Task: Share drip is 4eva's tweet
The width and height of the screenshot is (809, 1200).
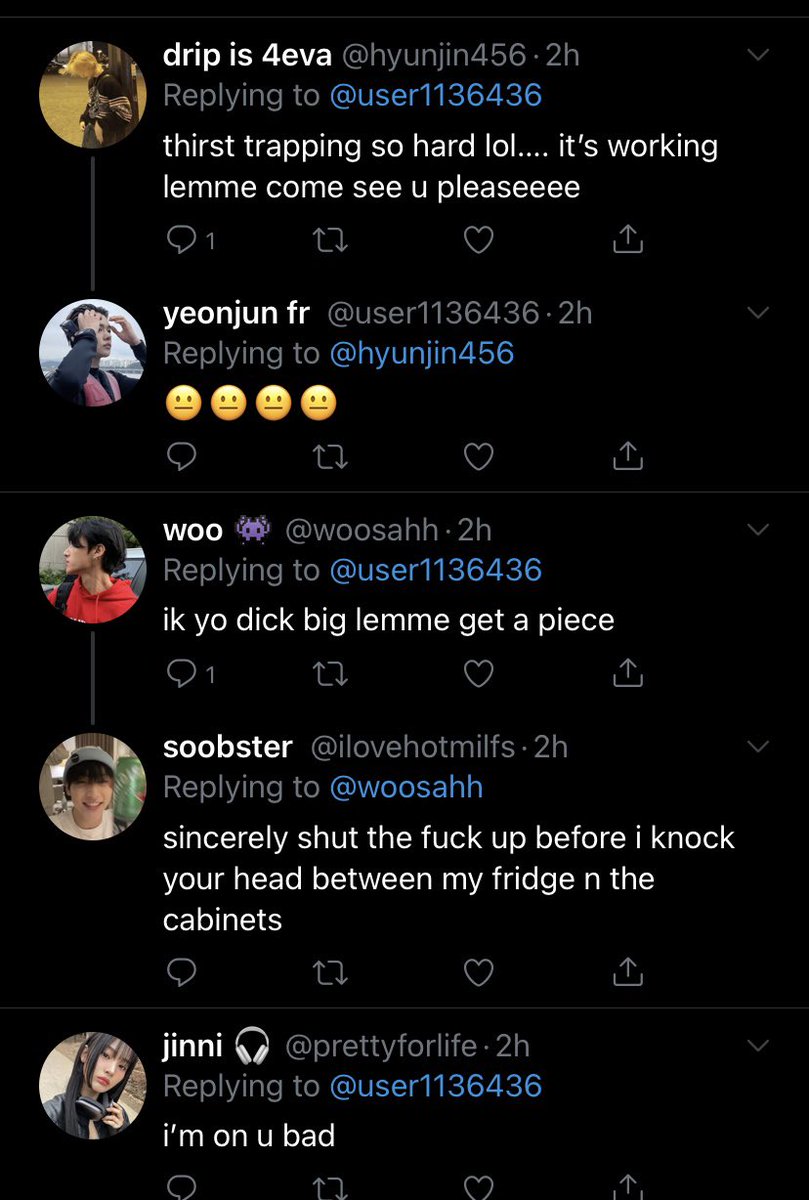Action: tap(626, 239)
